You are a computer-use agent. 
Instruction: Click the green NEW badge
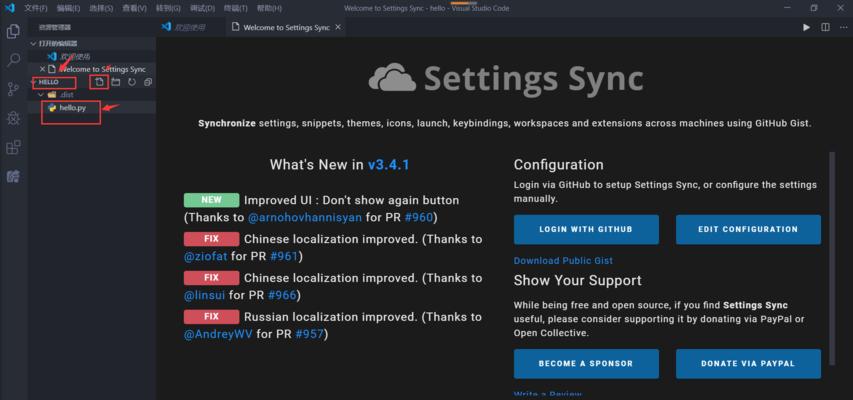click(211, 200)
